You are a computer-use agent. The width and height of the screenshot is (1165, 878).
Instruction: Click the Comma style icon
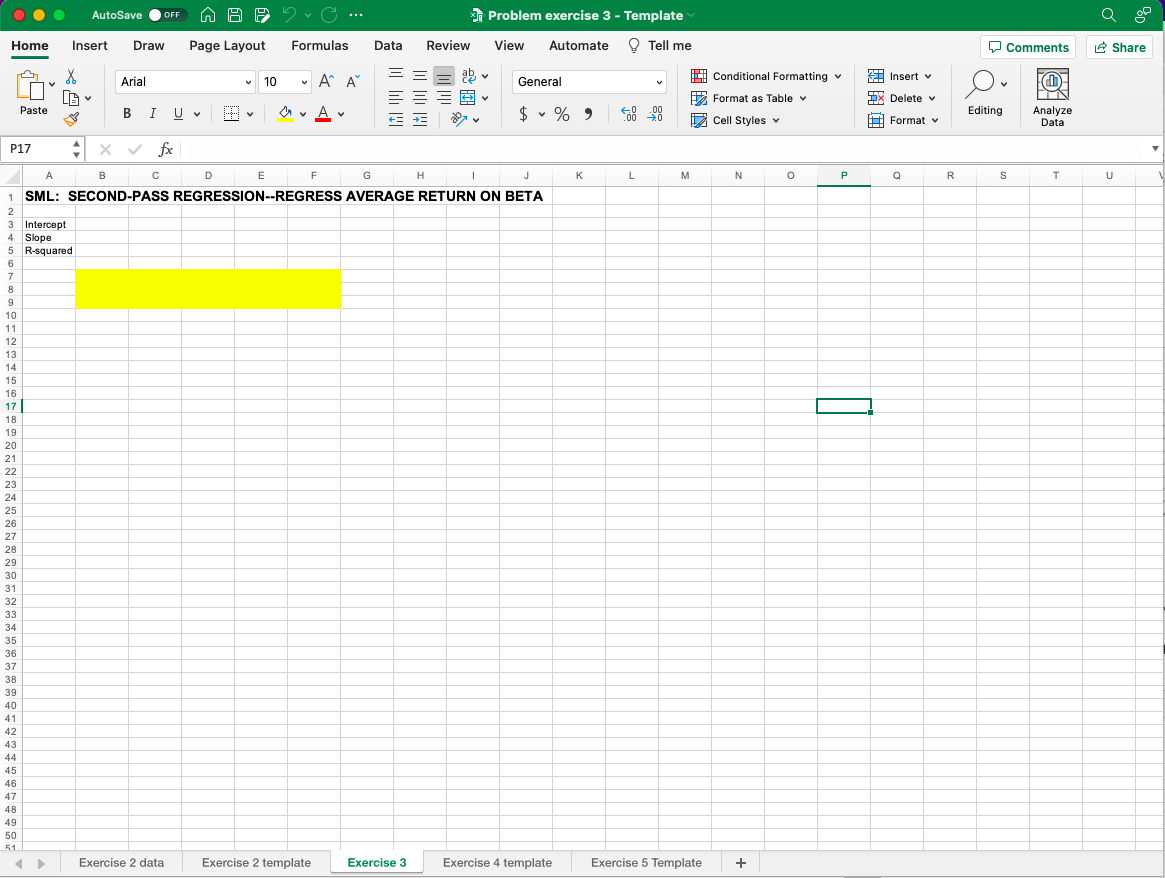pyautogui.click(x=589, y=114)
